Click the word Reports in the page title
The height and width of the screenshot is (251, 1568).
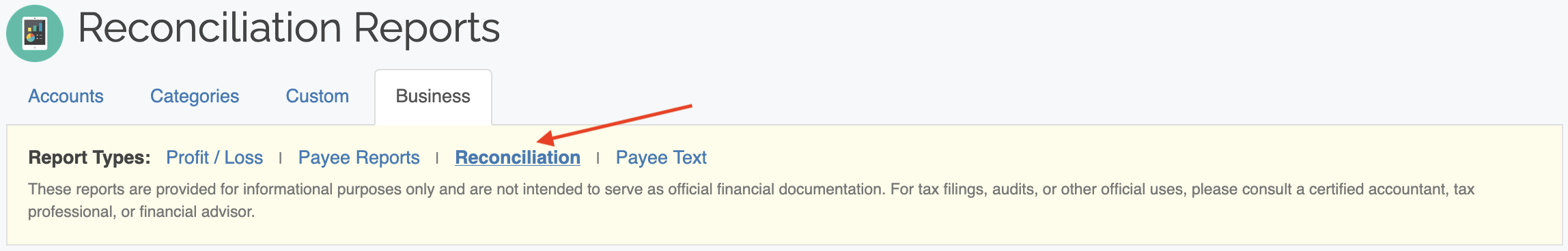click(427, 29)
